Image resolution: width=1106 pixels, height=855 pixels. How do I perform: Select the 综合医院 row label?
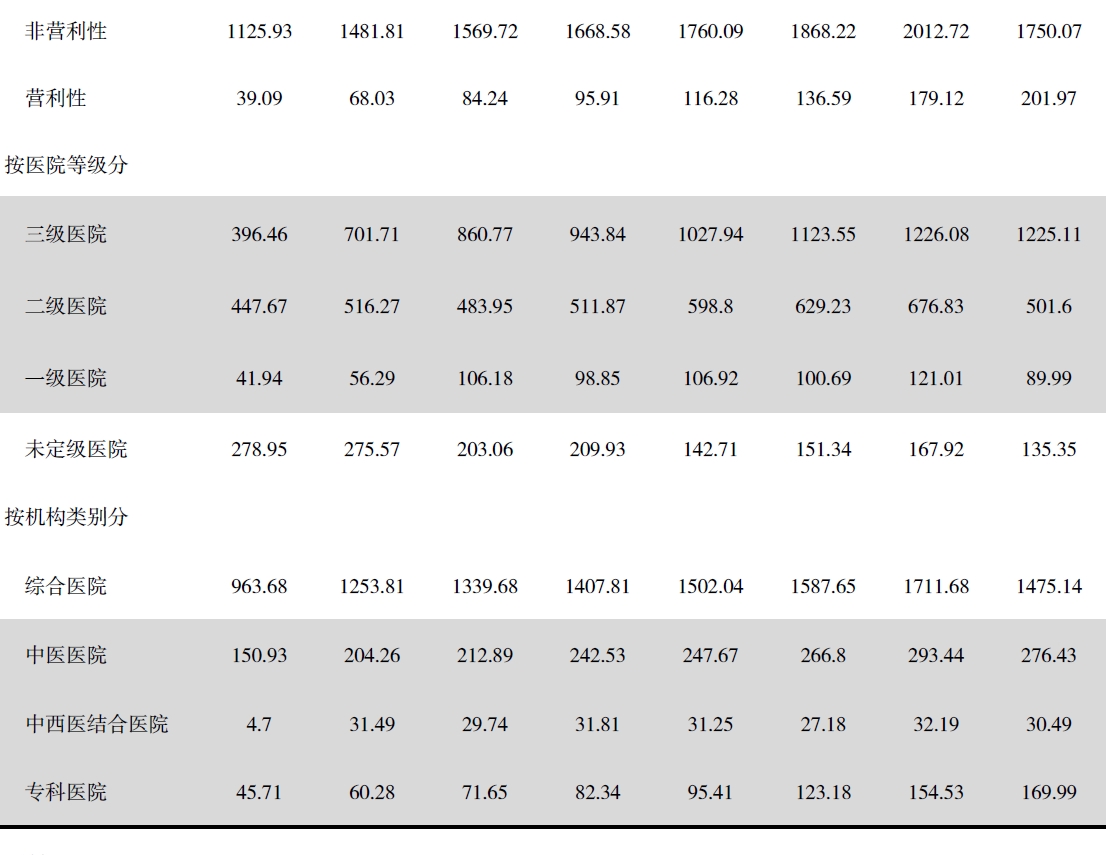pyautogui.click(x=66, y=586)
